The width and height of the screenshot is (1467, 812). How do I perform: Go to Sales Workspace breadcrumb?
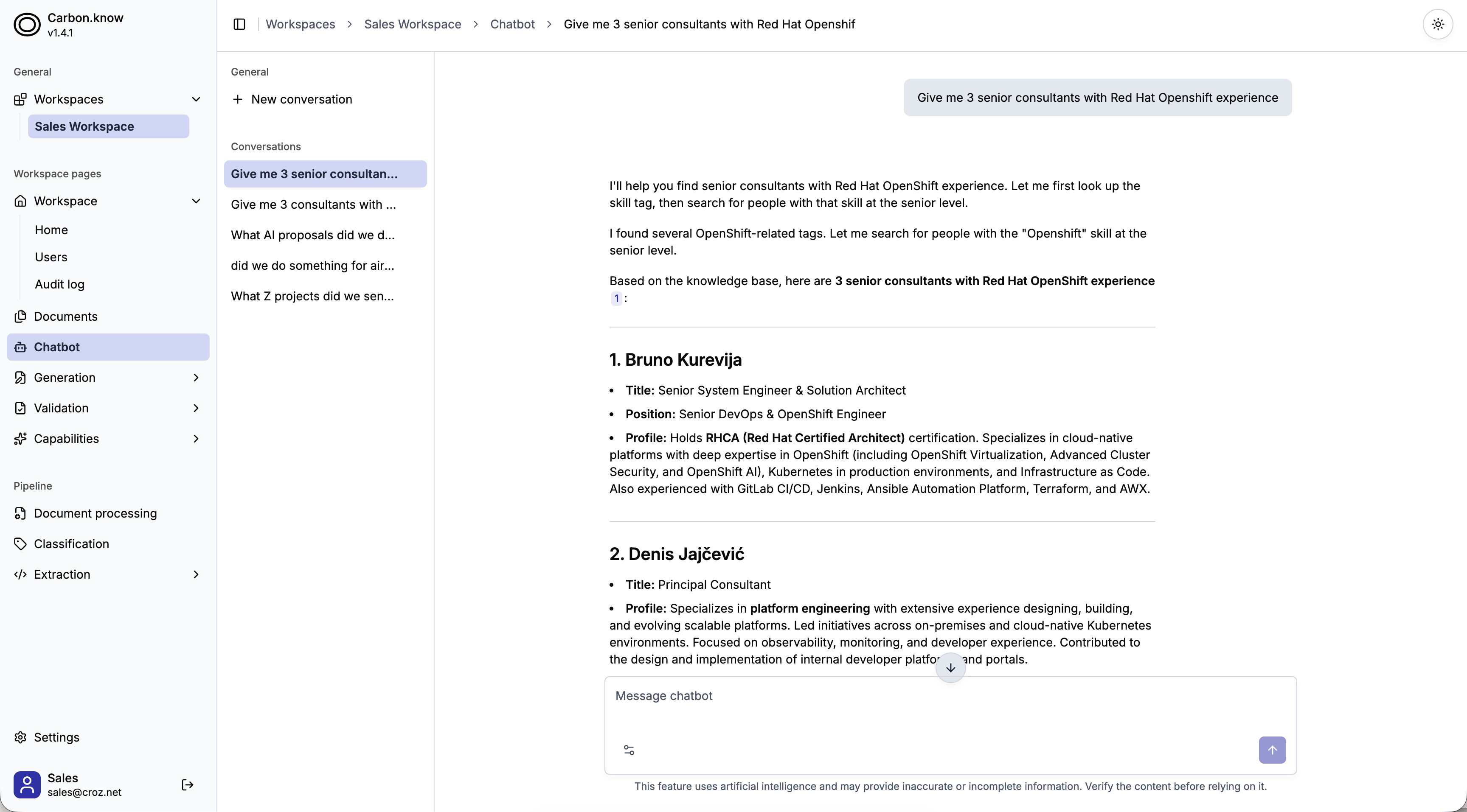412,25
